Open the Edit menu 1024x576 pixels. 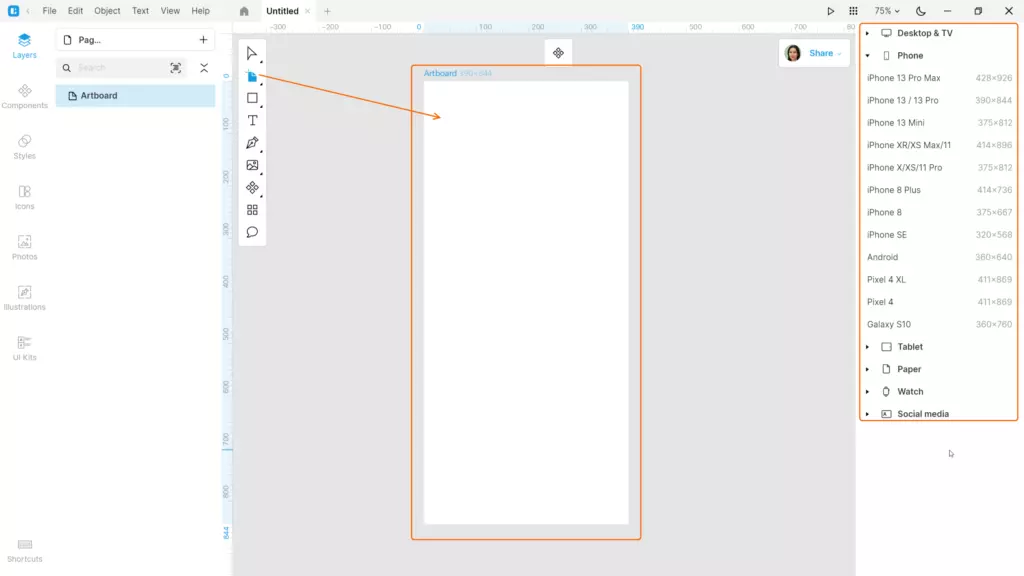tap(75, 11)
